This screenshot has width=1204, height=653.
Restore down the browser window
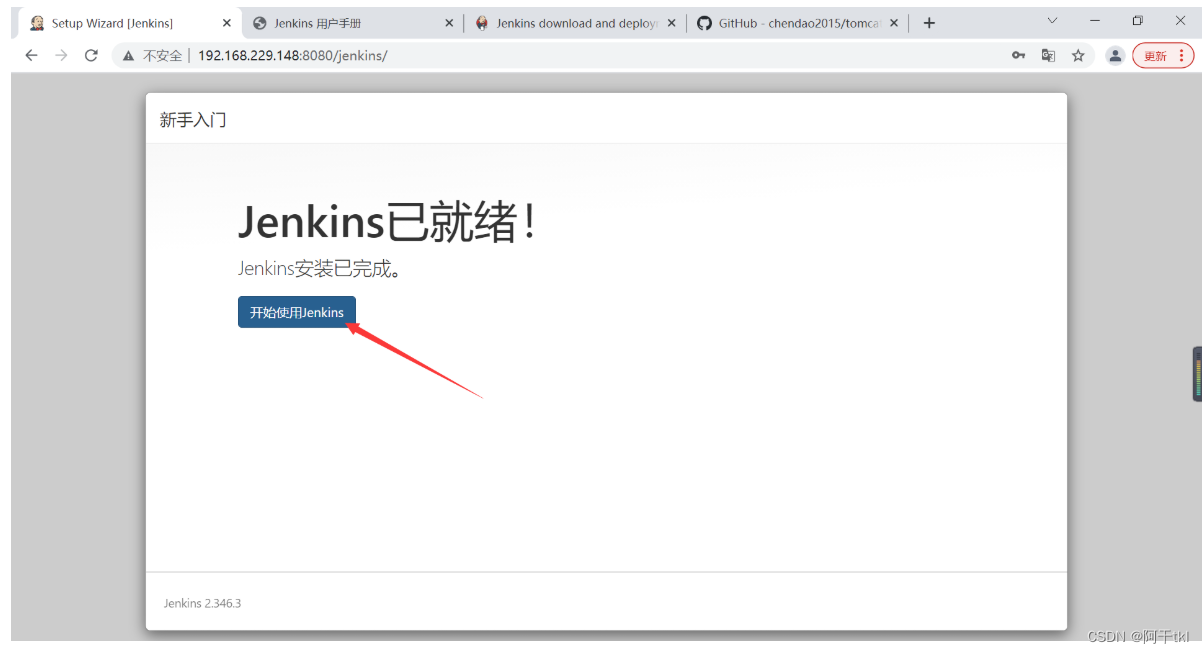click(x=1137, y=21)
